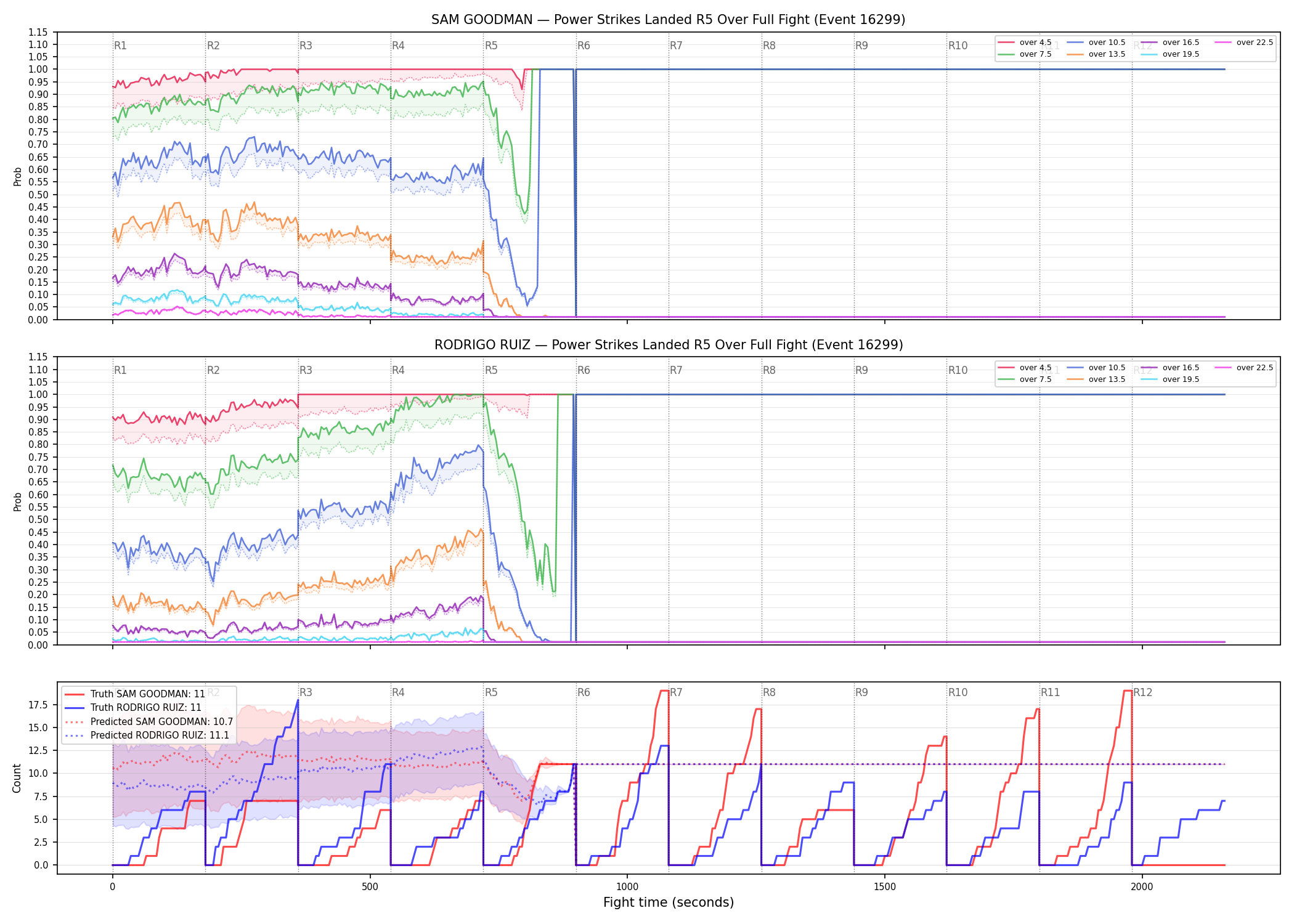The width and height of the screenshot is (1294, 924).
Task: Click the RODRIGO RUIZ chart title
Action: pos(669,345)
